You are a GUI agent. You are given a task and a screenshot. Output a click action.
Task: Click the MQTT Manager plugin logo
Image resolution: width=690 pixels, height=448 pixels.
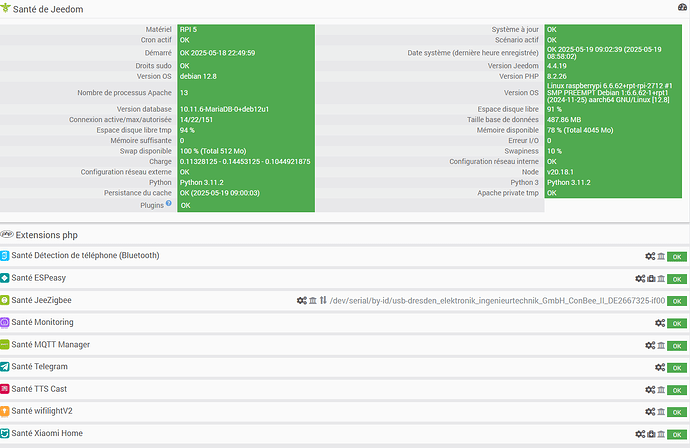pyautogui.click(x=4, y=345)
